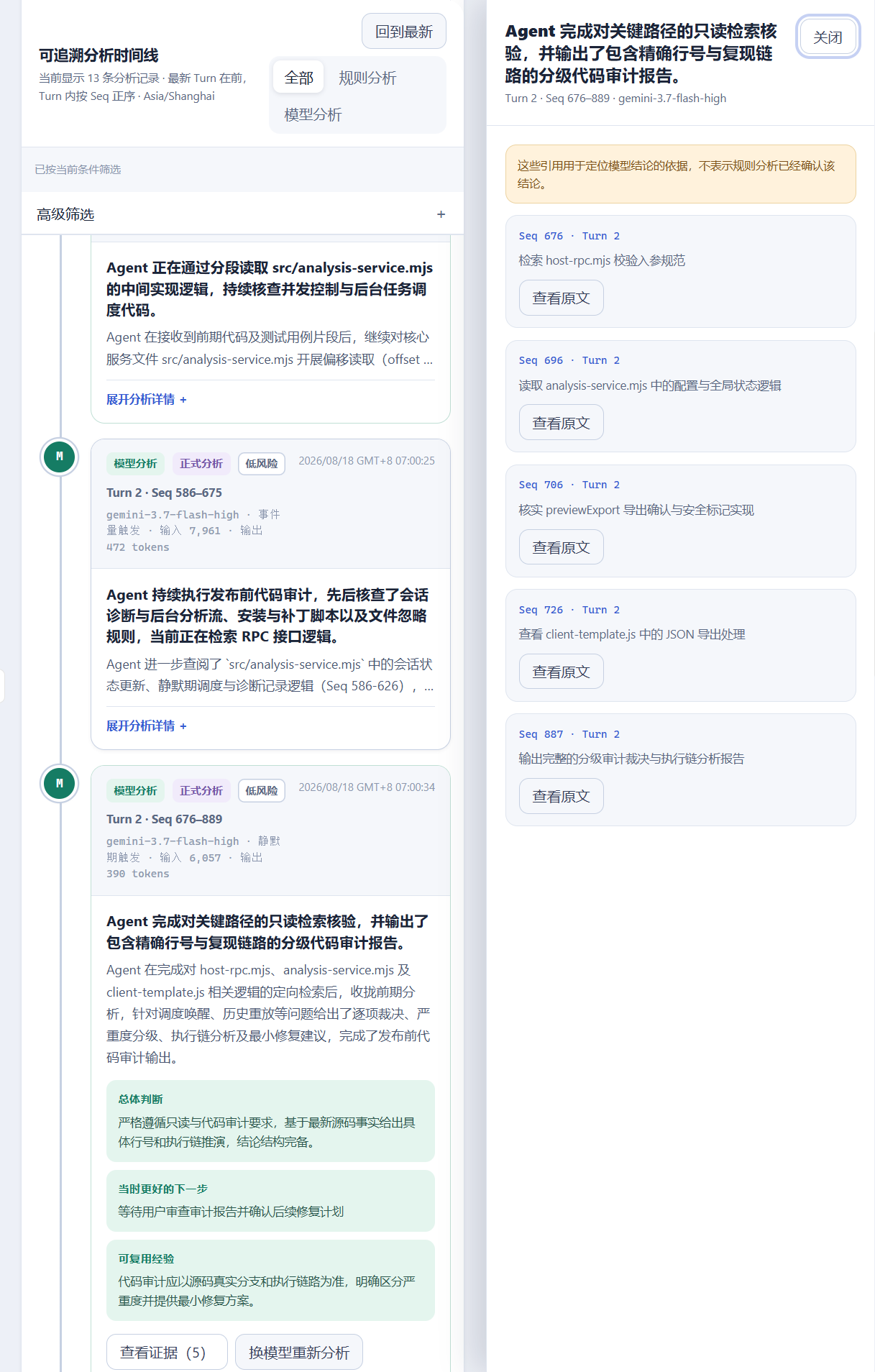Viewport: 875px width, 1372px height.
Task: View original text for Seq 887
Action: [x=562, y=796]
